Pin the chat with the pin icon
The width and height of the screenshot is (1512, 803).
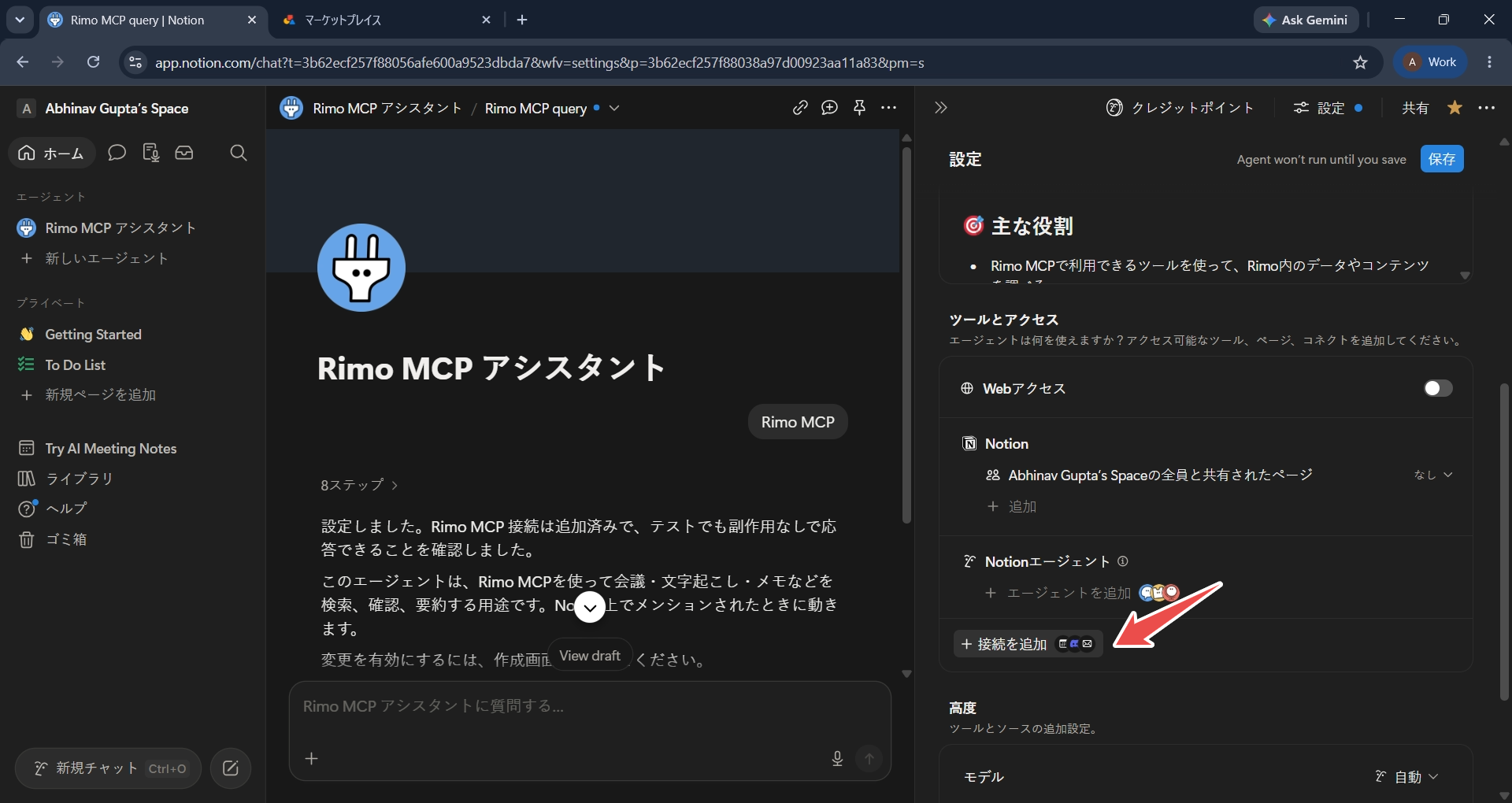(x=859, y=108)
